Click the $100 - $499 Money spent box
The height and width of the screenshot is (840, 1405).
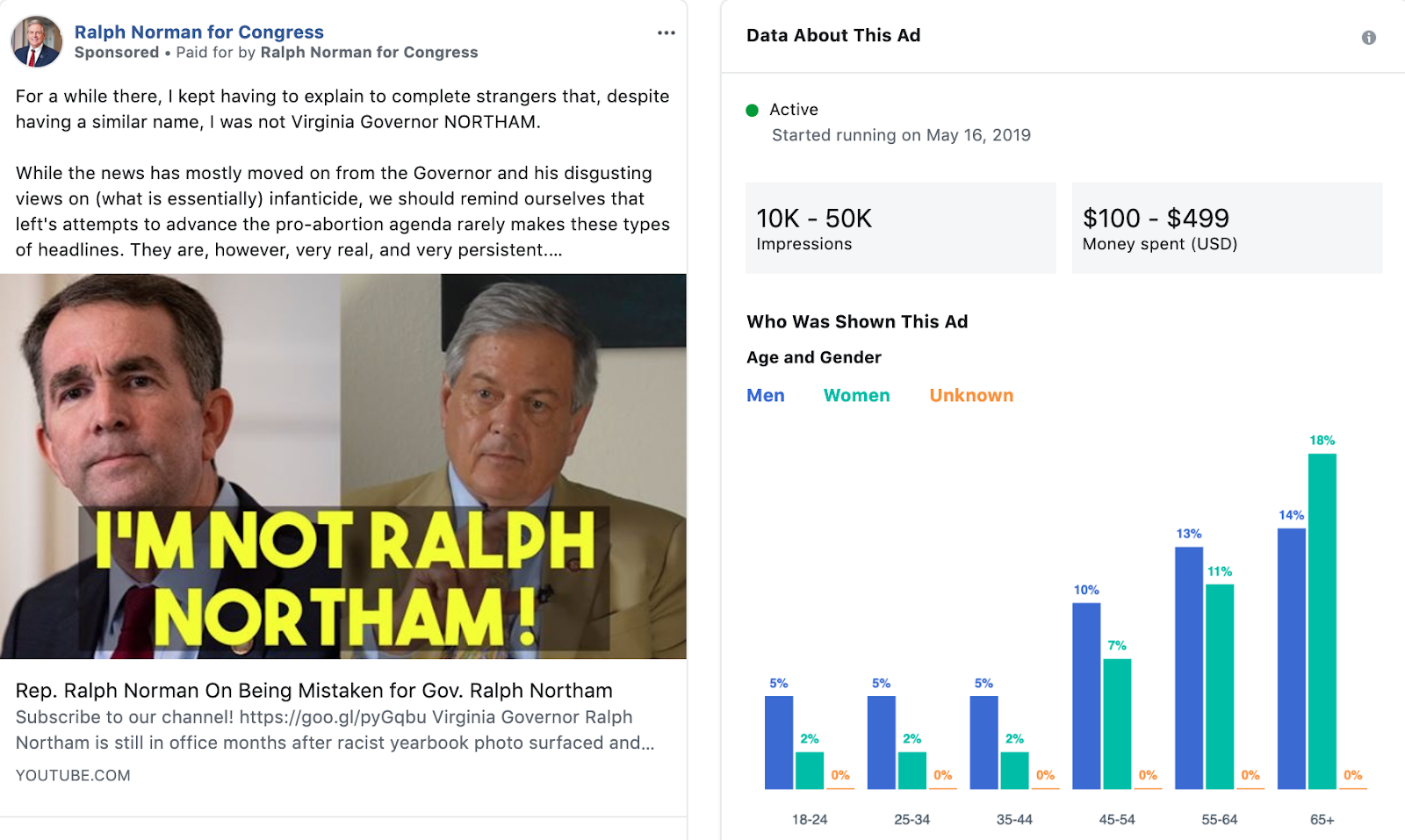(x=1227, y=228)
